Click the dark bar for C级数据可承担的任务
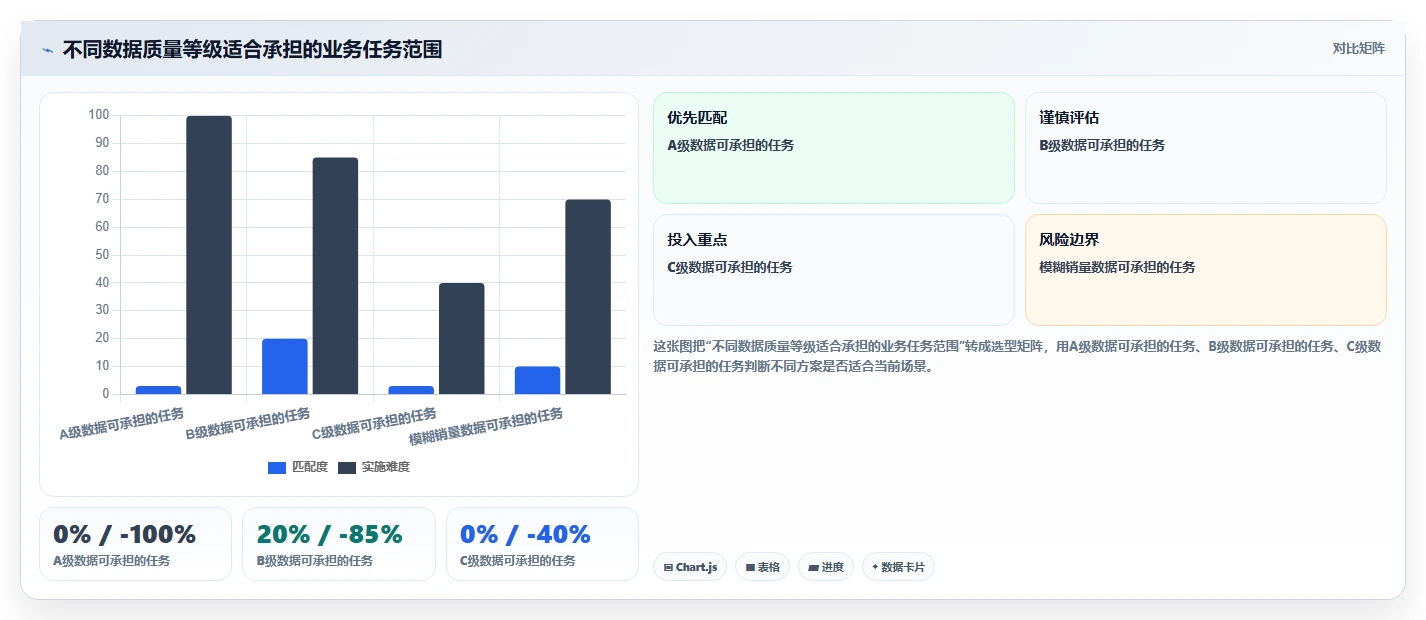This screenshot has height=620, width=1426. 461,338
